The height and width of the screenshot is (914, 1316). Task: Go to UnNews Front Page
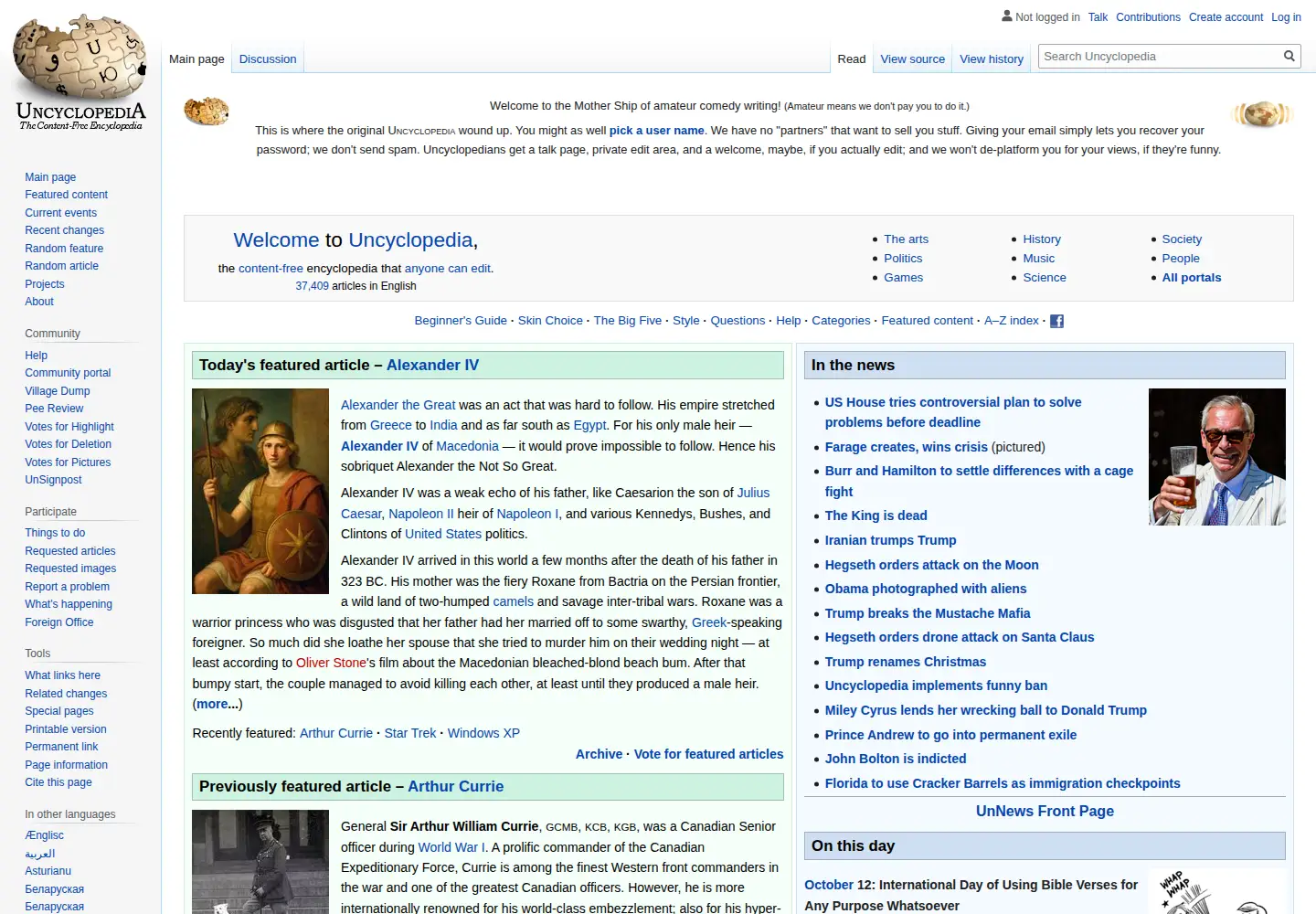[x=1045, y=812]
